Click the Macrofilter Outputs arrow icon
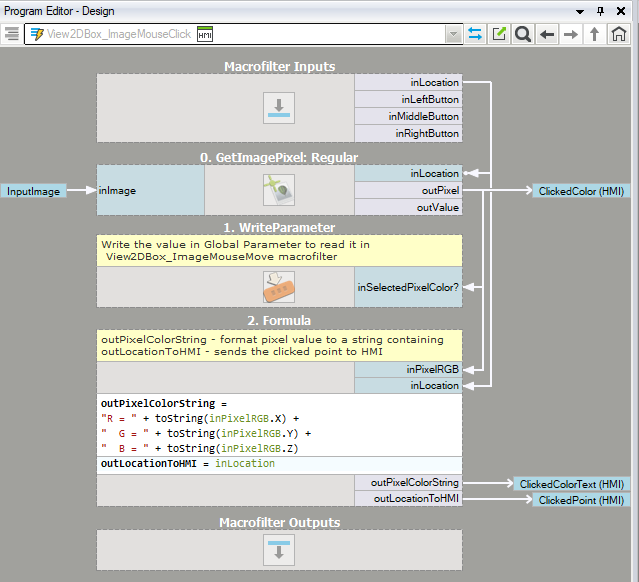The width and height of the screenshot is (639, 582). [279, 550]
